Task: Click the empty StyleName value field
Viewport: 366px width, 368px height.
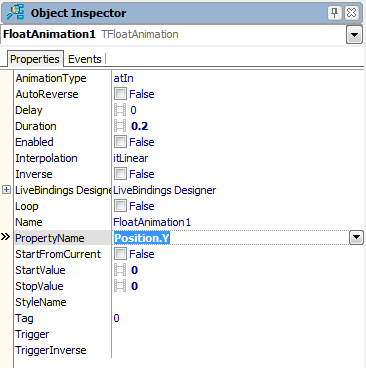Action: [238, 302]
